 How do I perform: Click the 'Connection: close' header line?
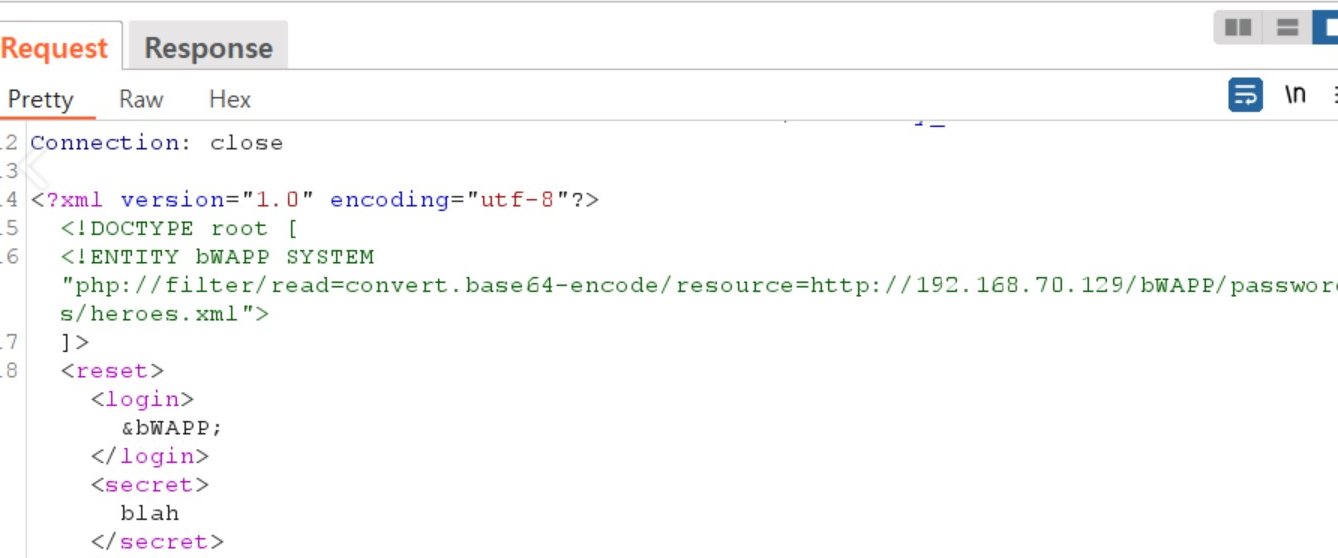click(156, 143)
